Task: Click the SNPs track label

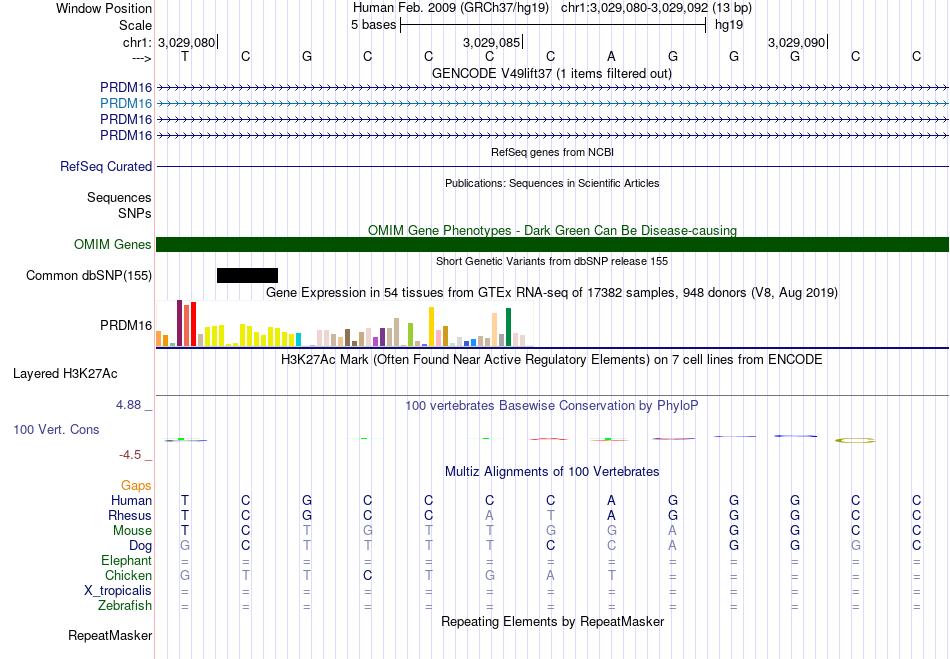Action: tap(135, 213)
